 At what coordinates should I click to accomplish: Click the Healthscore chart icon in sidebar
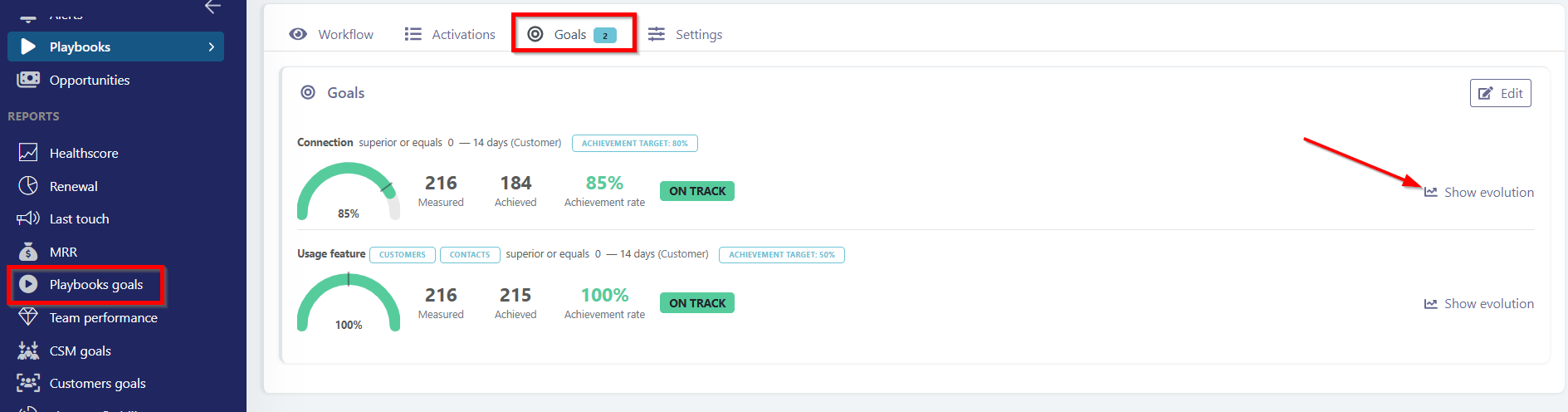(x=28, y=153)
